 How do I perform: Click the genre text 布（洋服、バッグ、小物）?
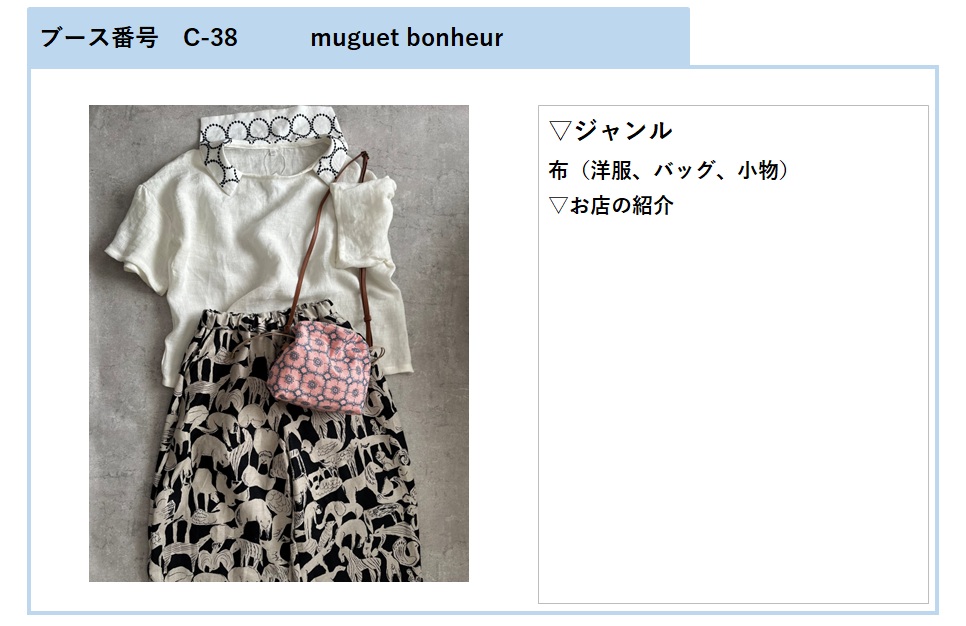tap(668, 170)
